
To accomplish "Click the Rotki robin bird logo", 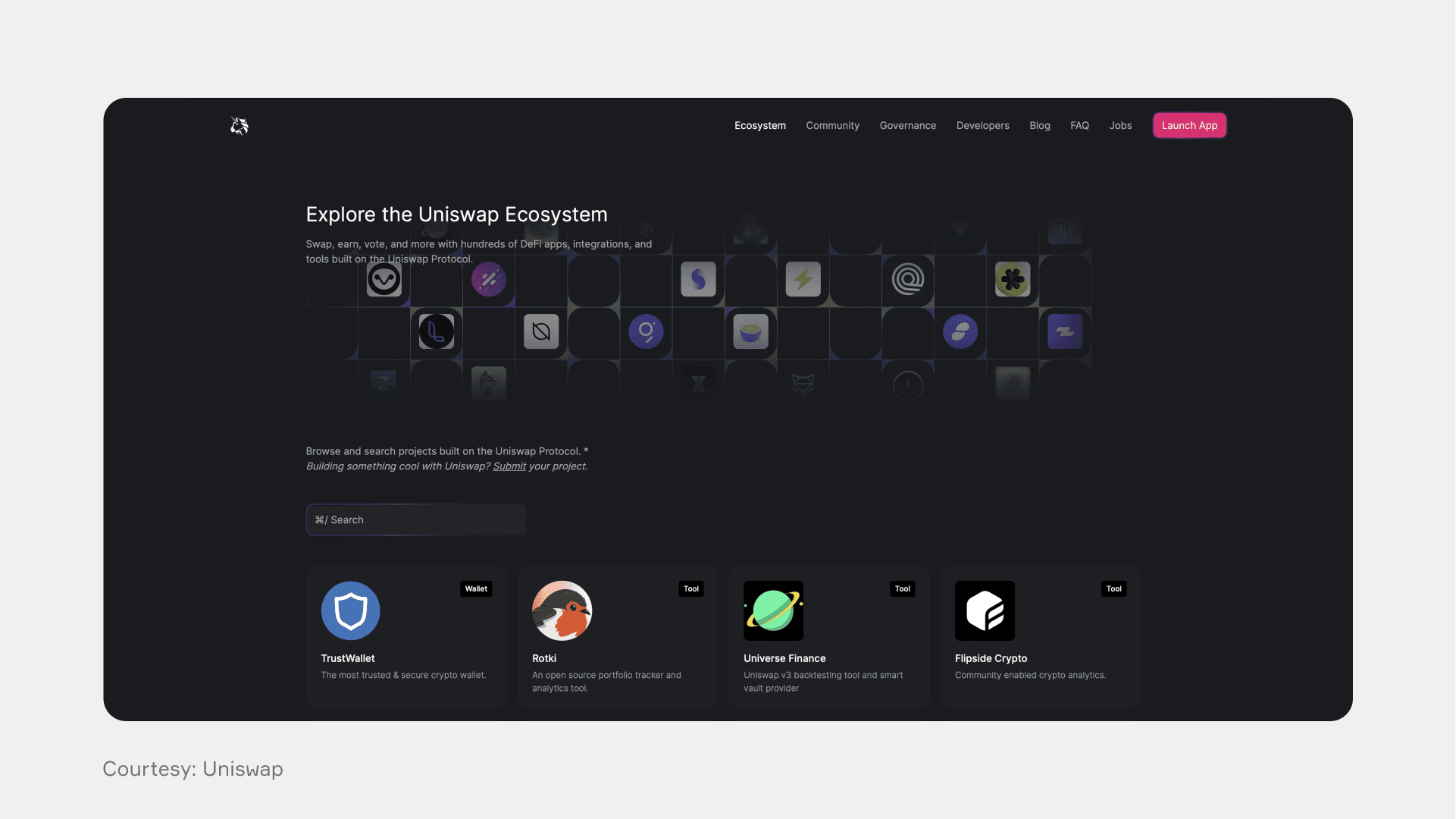I will [x=562, y=611].
